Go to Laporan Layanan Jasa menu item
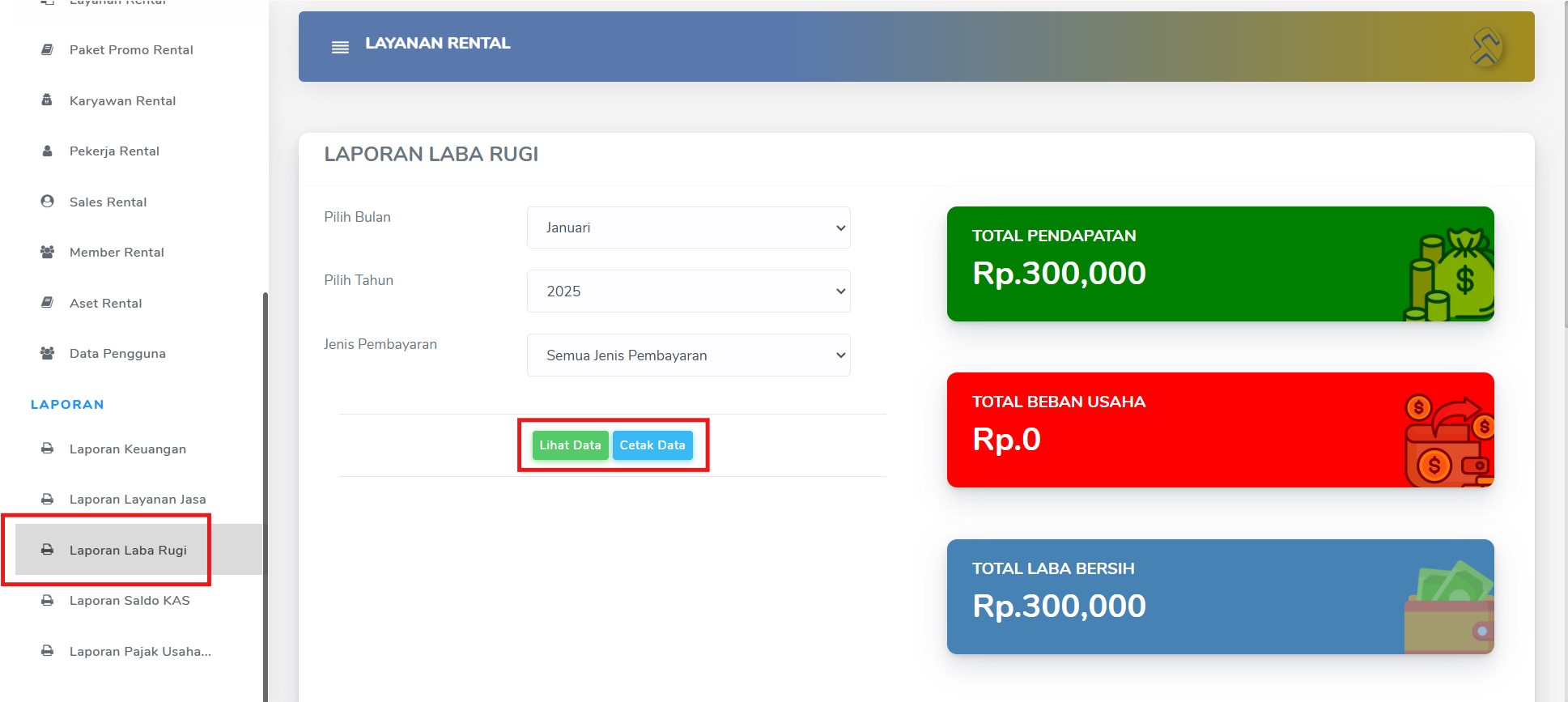Viewport: 1568px width, 702px height. point(138,500)
